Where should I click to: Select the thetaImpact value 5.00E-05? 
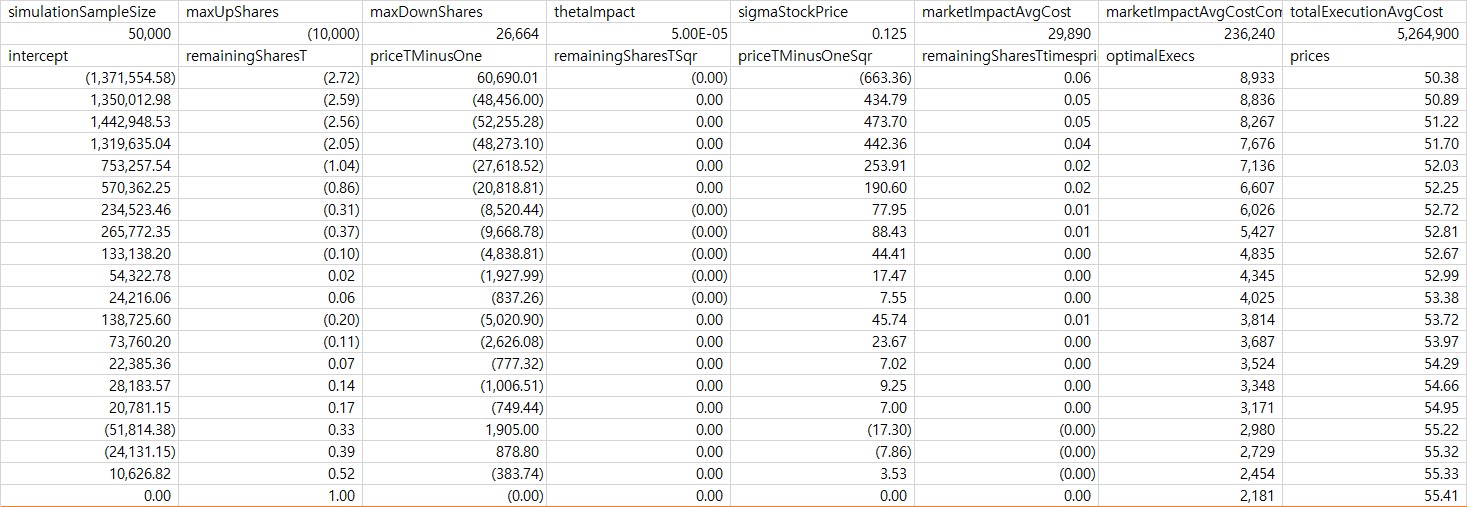click(x=639, y=34)
